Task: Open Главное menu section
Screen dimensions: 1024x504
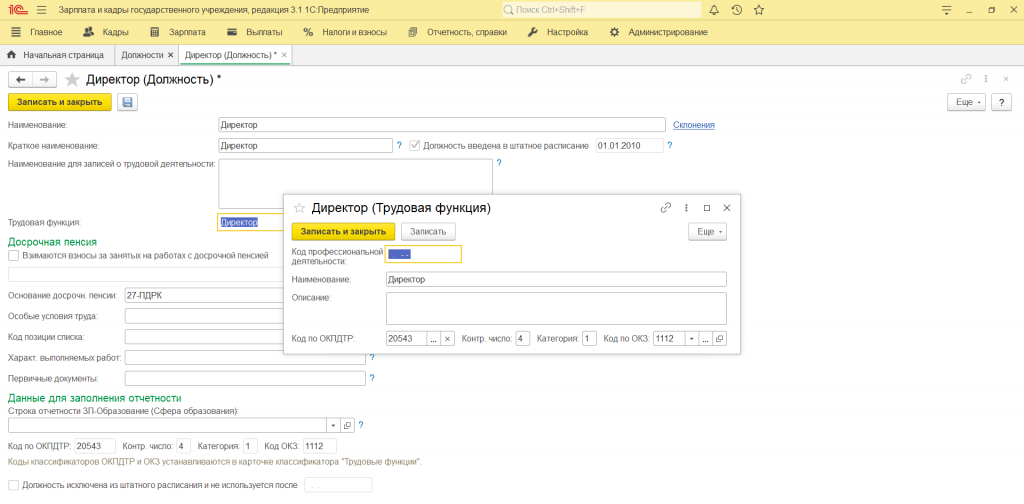Action: tap(37, 32)
